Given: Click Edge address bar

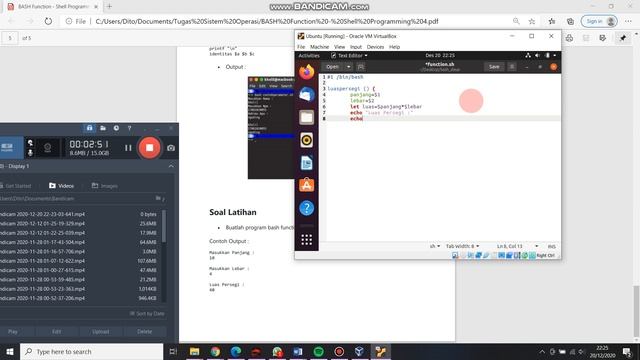Looking at the screenshot, I should click(x=286, y=21).
